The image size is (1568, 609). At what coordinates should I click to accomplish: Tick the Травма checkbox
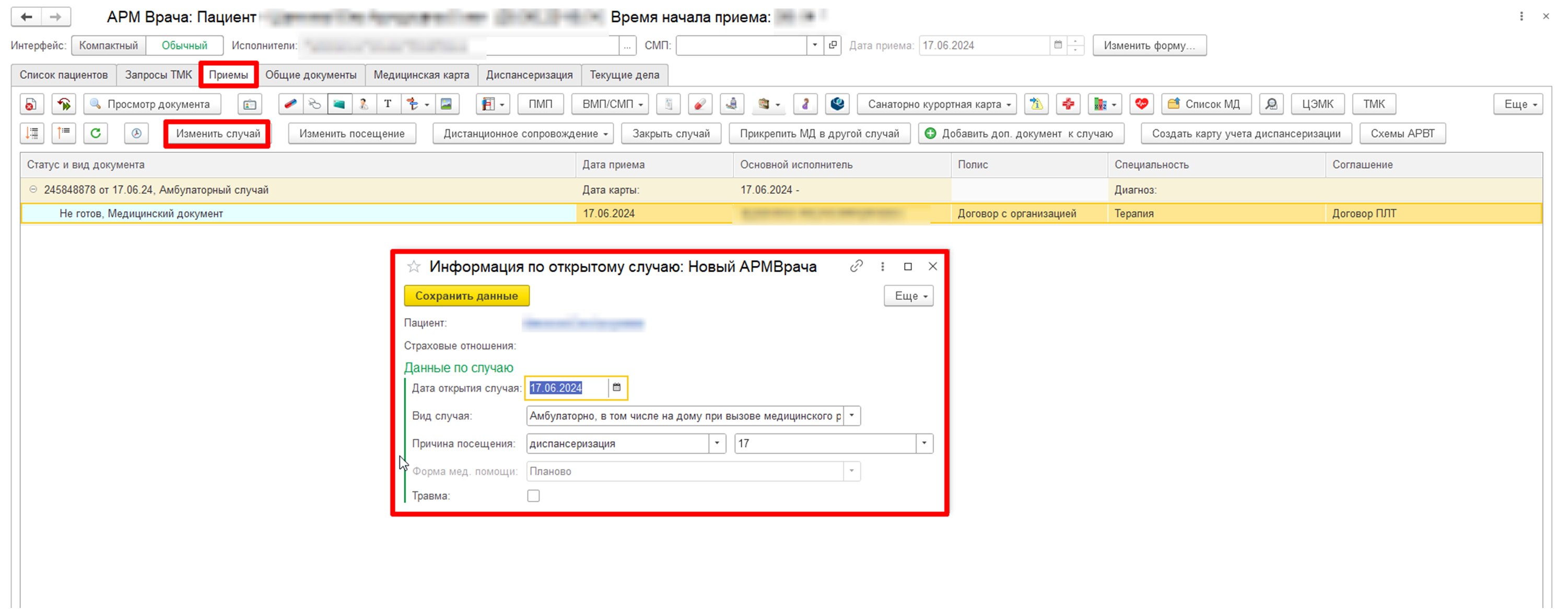[x=533, y=496]
